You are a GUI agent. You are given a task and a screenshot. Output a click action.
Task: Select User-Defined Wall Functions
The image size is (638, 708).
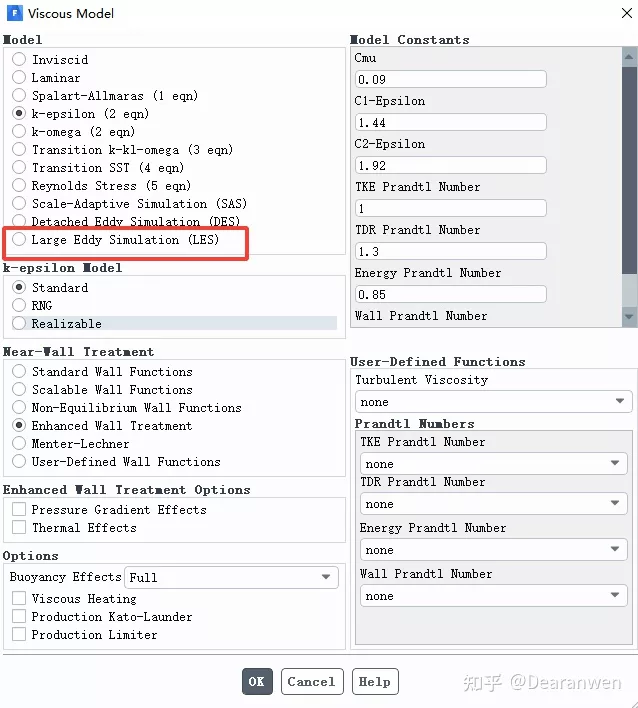(19, 461)
